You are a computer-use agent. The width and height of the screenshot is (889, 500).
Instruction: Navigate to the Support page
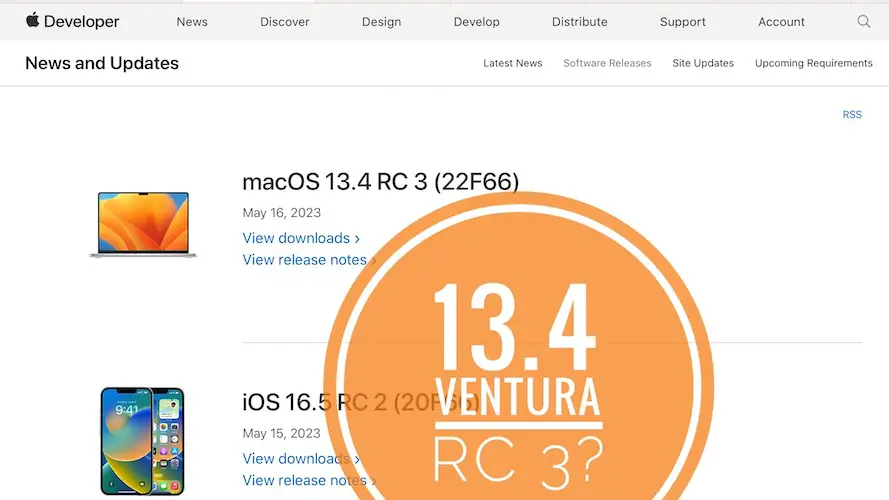click(x=682, y=22)
